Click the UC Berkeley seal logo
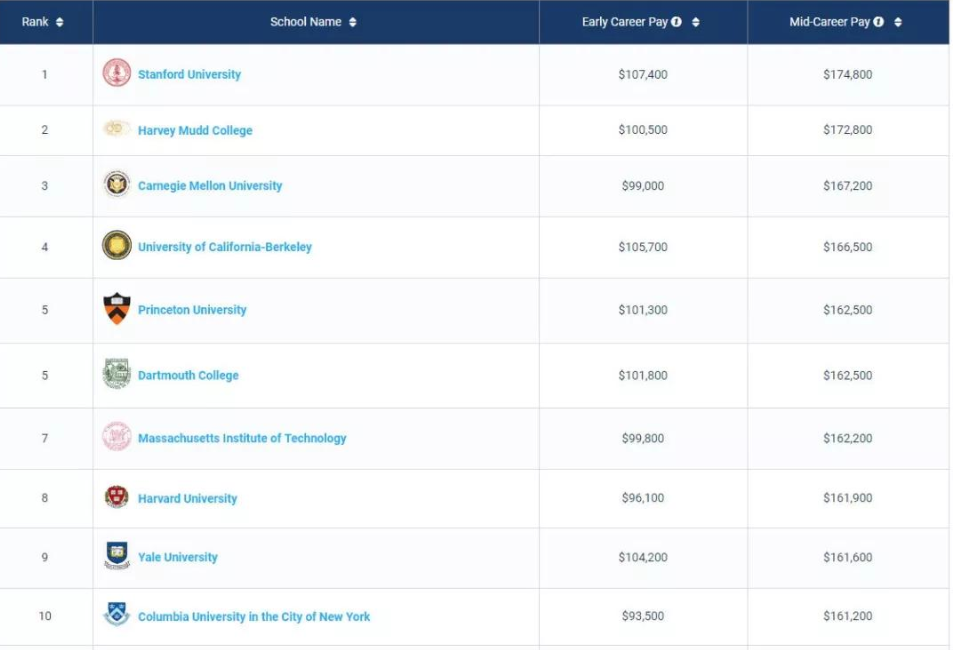 [x=117, y=245]
